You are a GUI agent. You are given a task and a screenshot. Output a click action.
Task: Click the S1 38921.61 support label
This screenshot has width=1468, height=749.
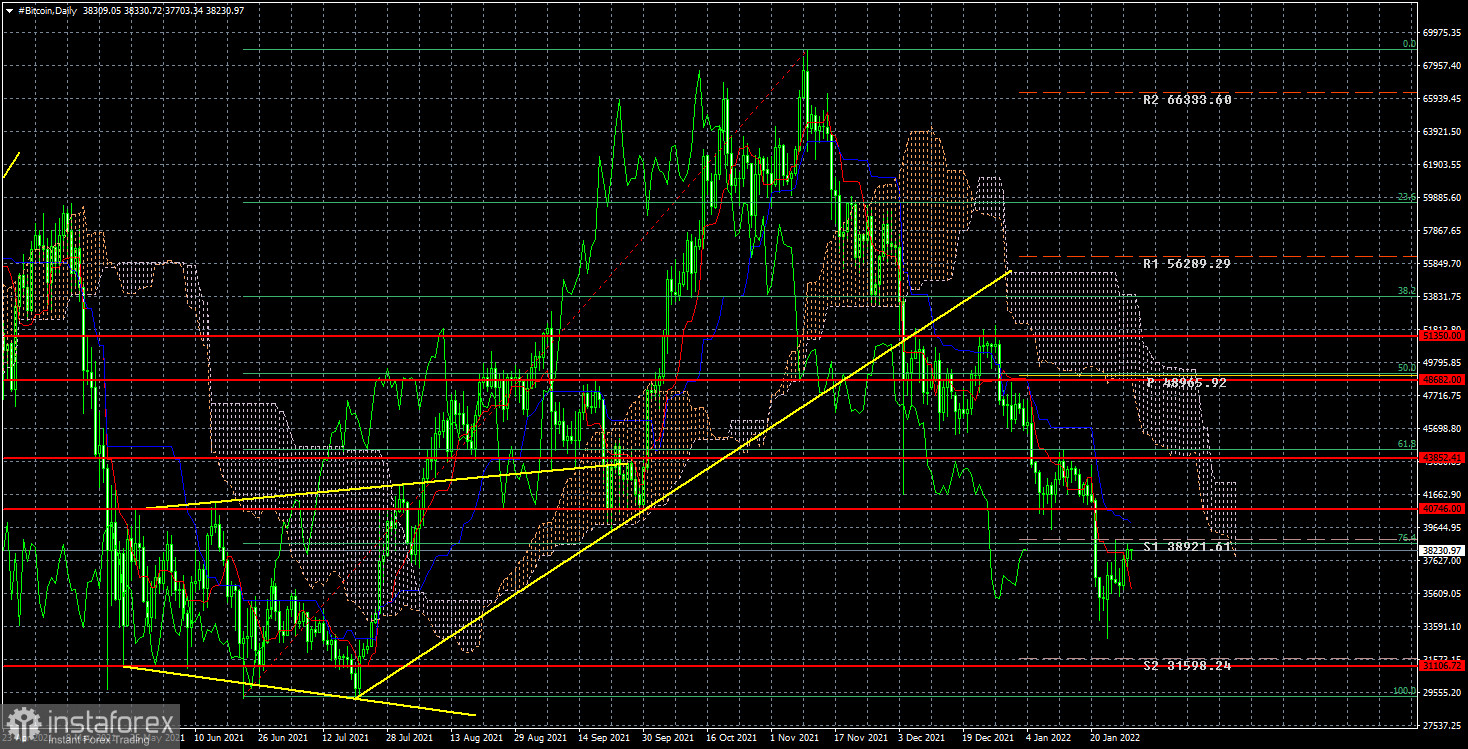coord(1188,547)
